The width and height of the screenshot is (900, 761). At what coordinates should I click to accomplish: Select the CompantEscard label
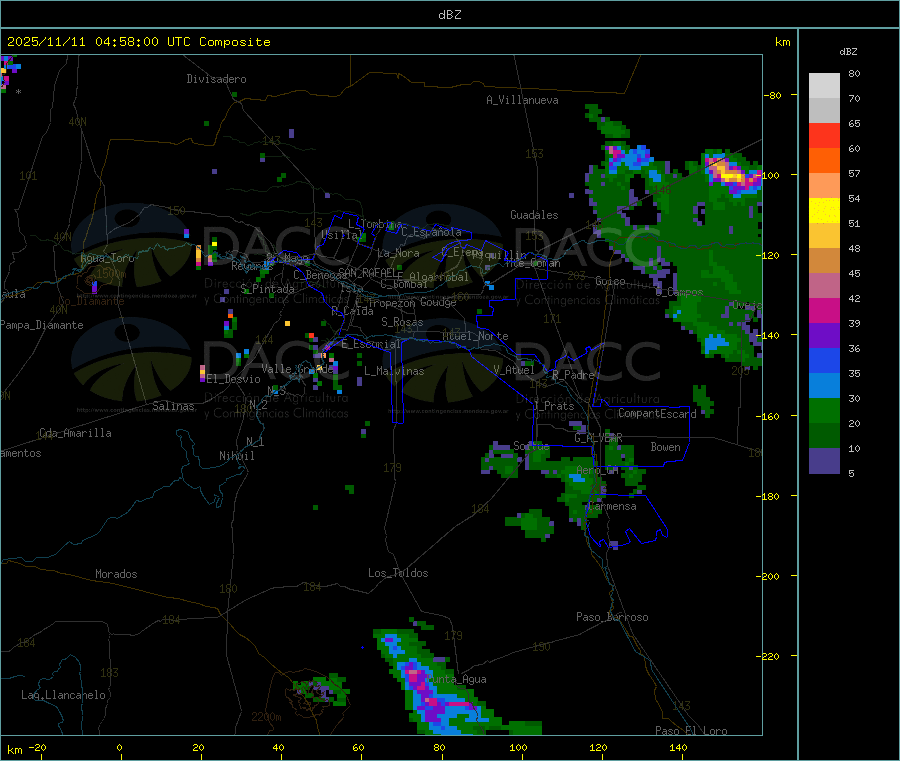tap(657, 413)
